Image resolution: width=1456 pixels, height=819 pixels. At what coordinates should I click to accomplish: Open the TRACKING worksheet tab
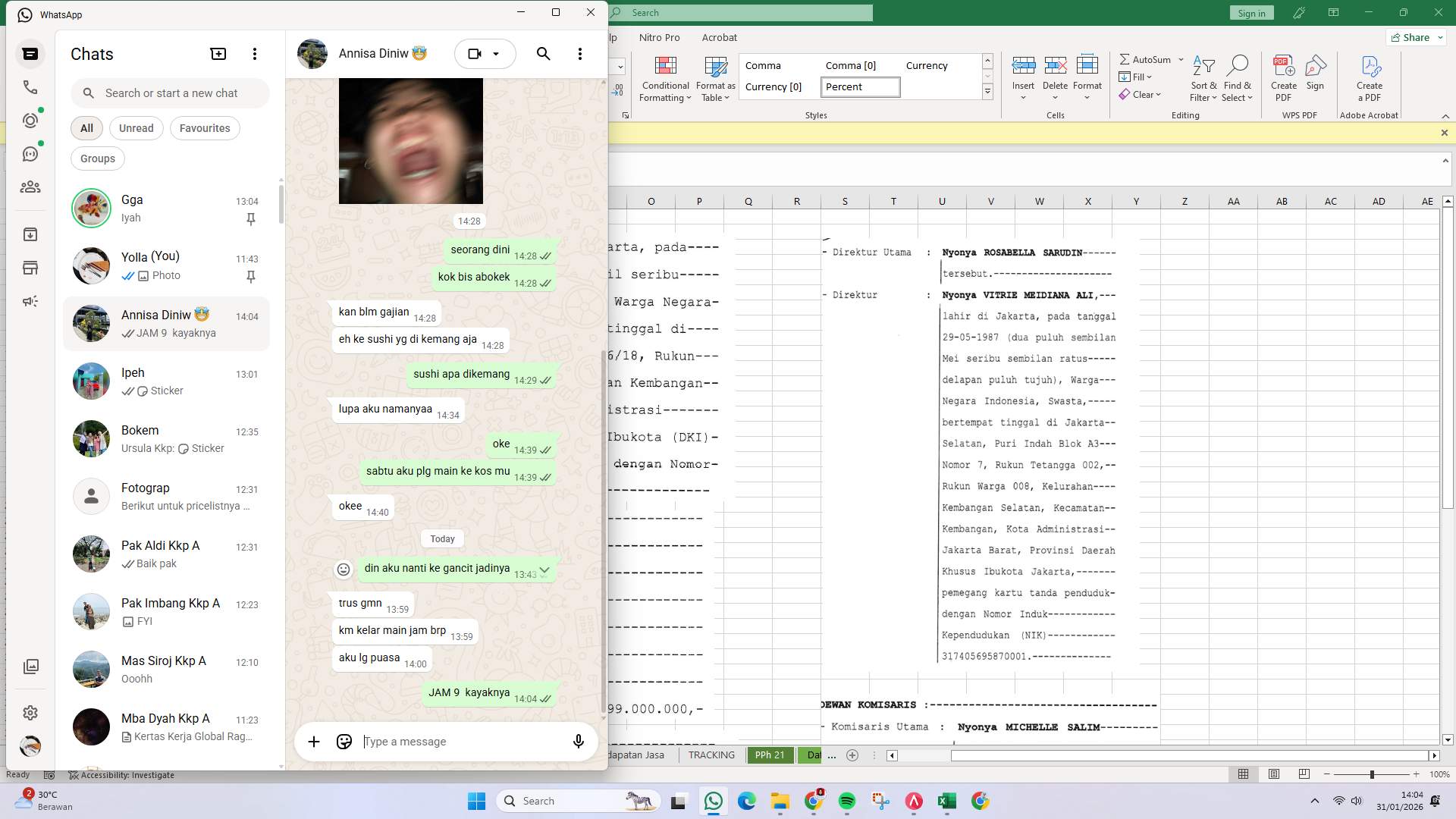point(711,755)
